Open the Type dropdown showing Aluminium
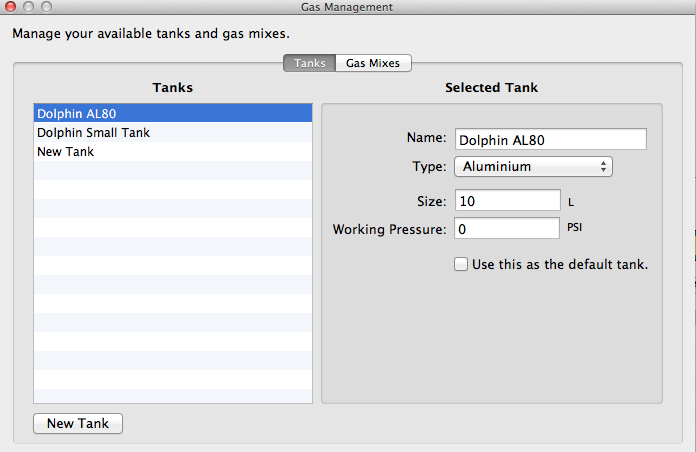 (x=533, y=167)
